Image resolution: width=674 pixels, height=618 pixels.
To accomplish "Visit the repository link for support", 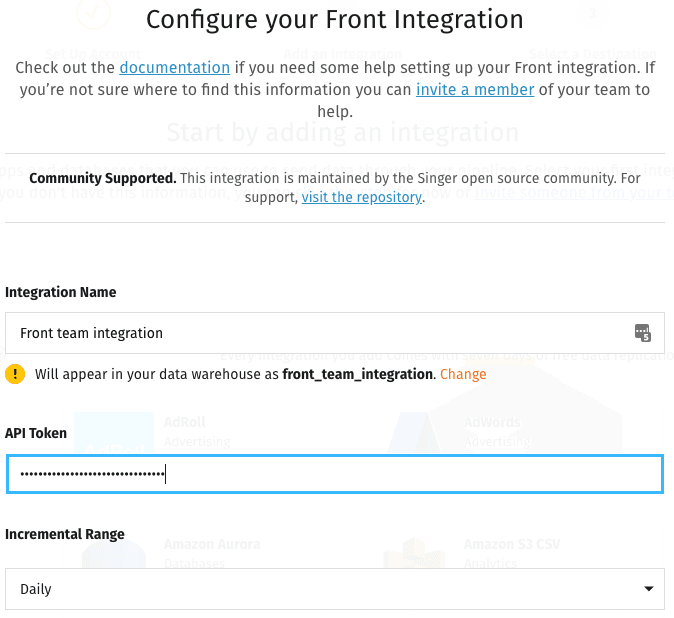I will (362, 197).
